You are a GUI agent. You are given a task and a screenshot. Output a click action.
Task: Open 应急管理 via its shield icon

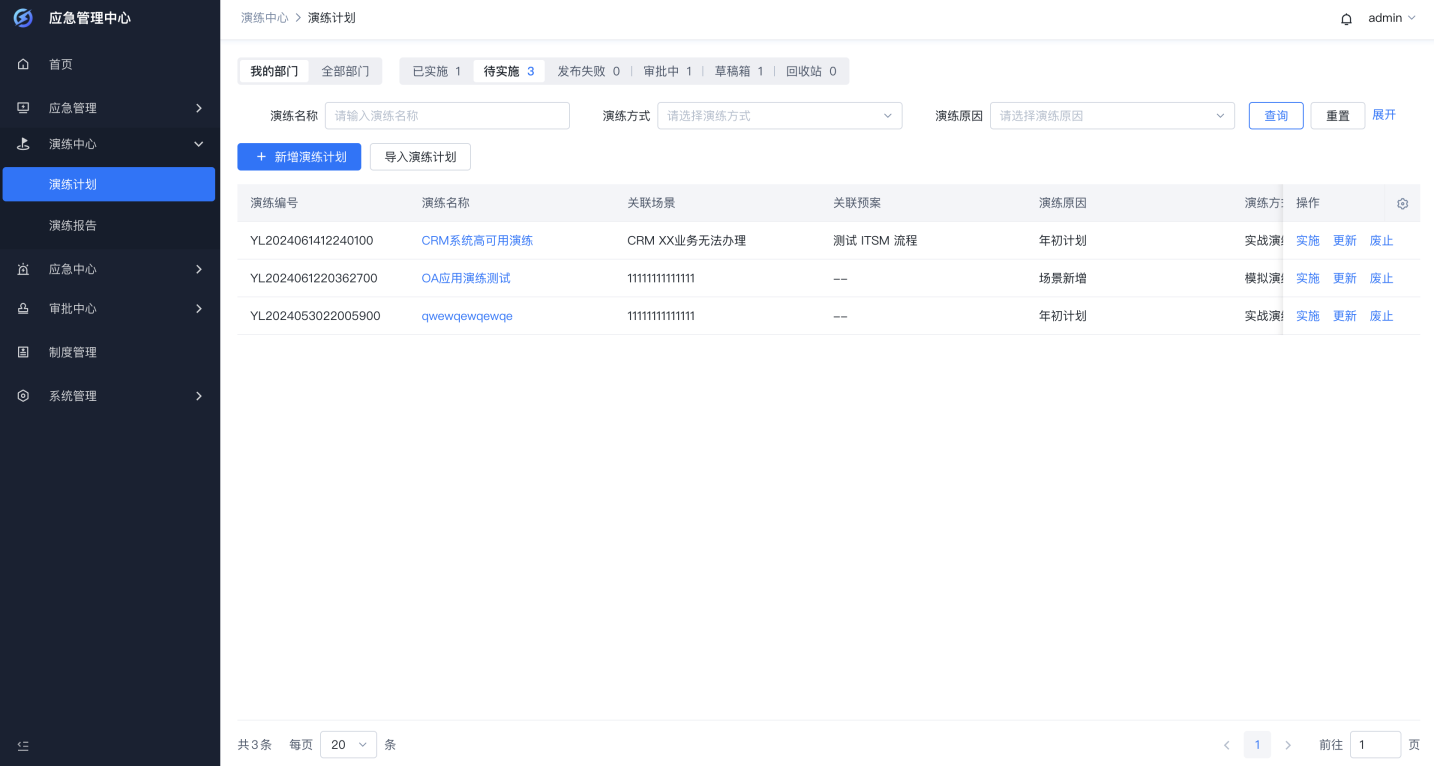tap(23, 107)
